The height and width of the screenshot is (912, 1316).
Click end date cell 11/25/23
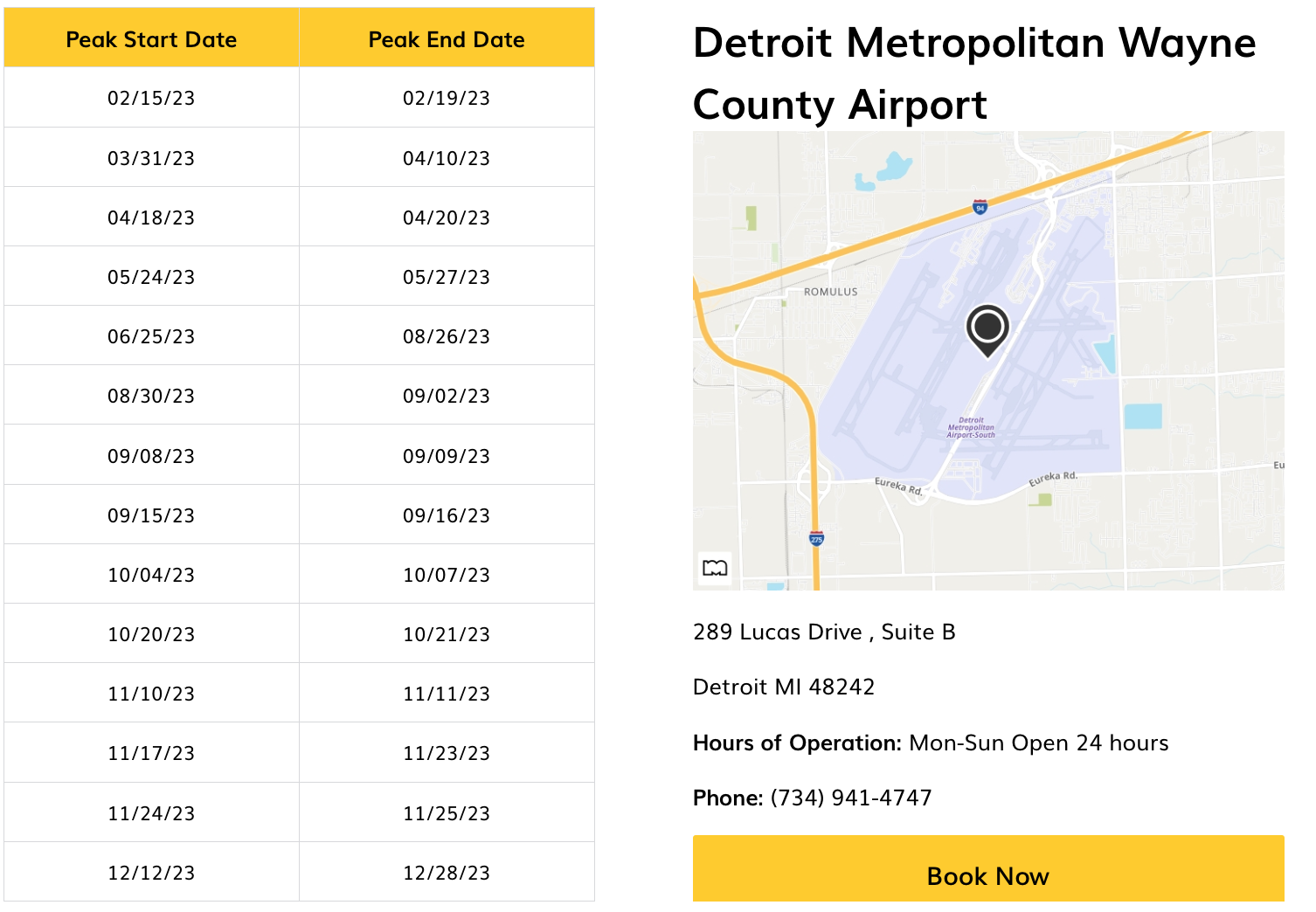[447, 812]
